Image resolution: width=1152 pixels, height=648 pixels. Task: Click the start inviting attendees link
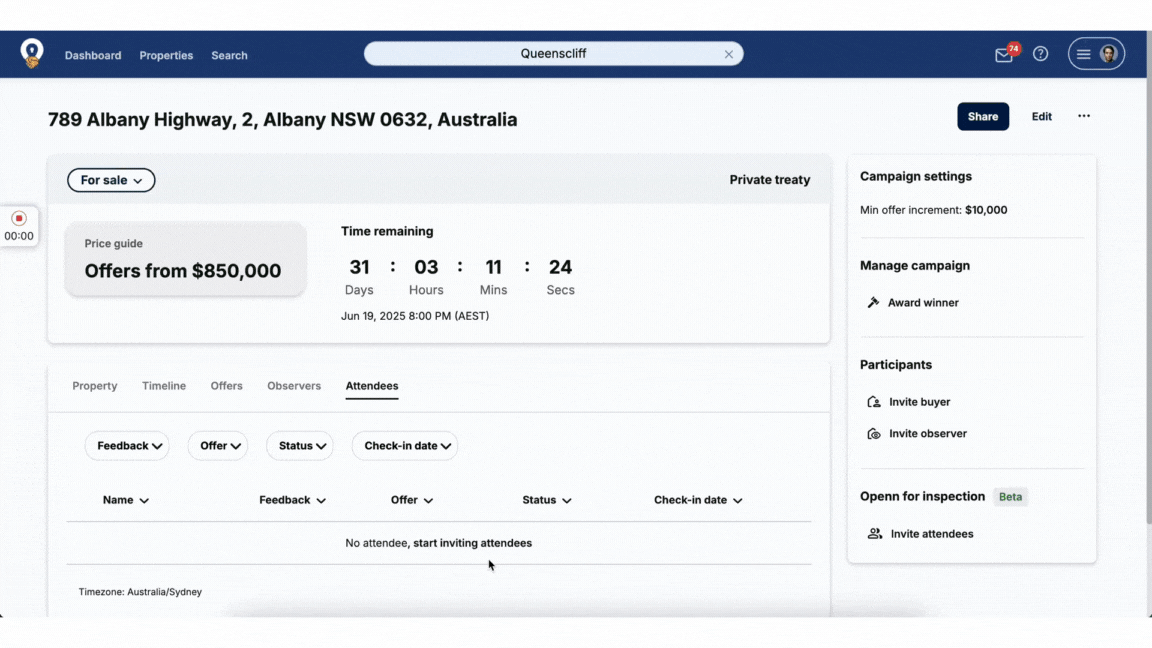[x=472, y=543]
